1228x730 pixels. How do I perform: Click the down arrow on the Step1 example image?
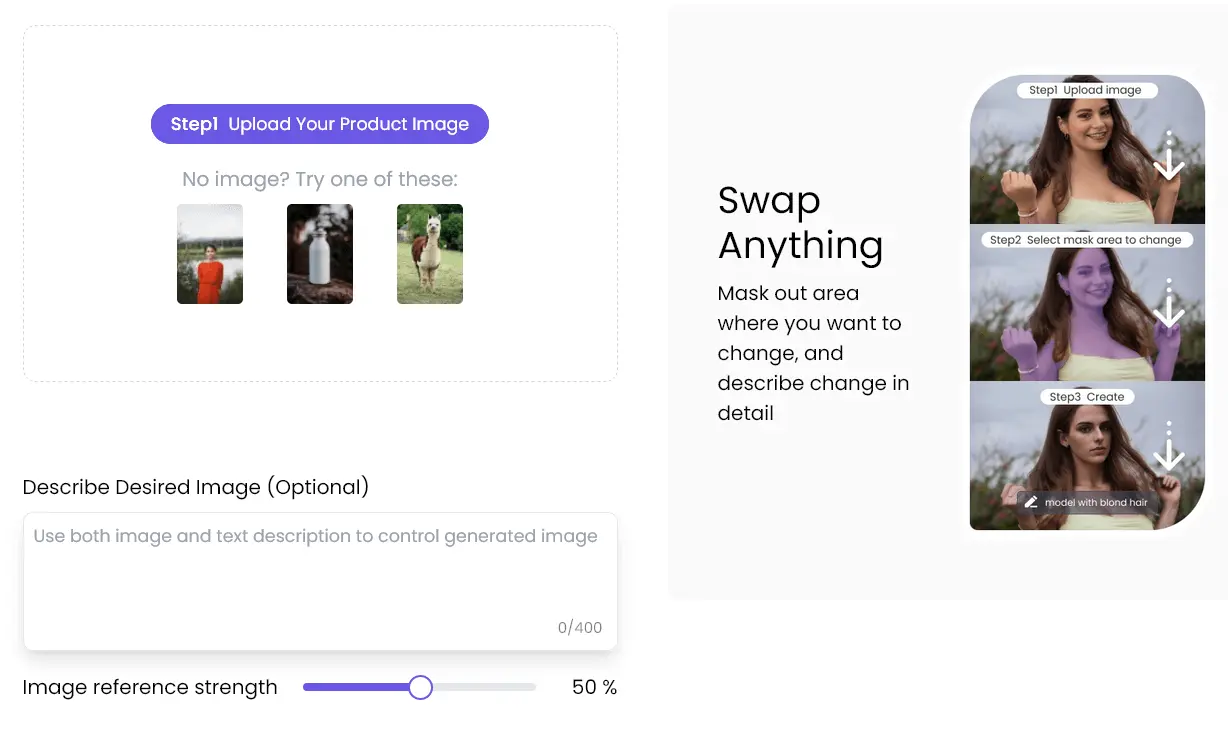pos(1168,158)
